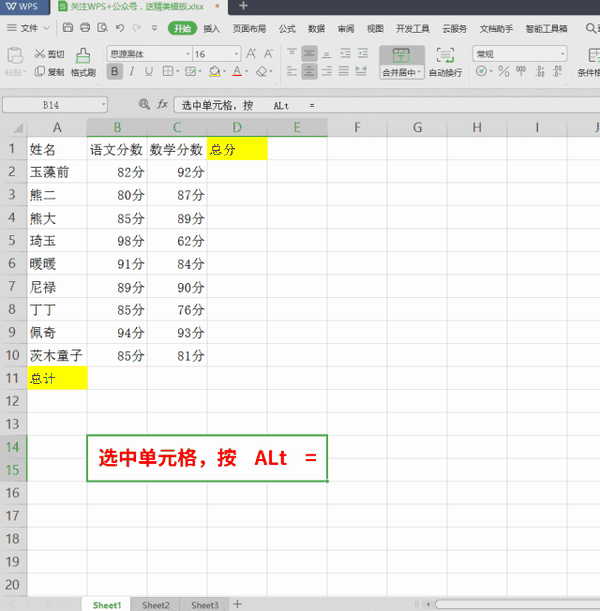
Task: Toggle bold formatting B
Action: point(115,71)
